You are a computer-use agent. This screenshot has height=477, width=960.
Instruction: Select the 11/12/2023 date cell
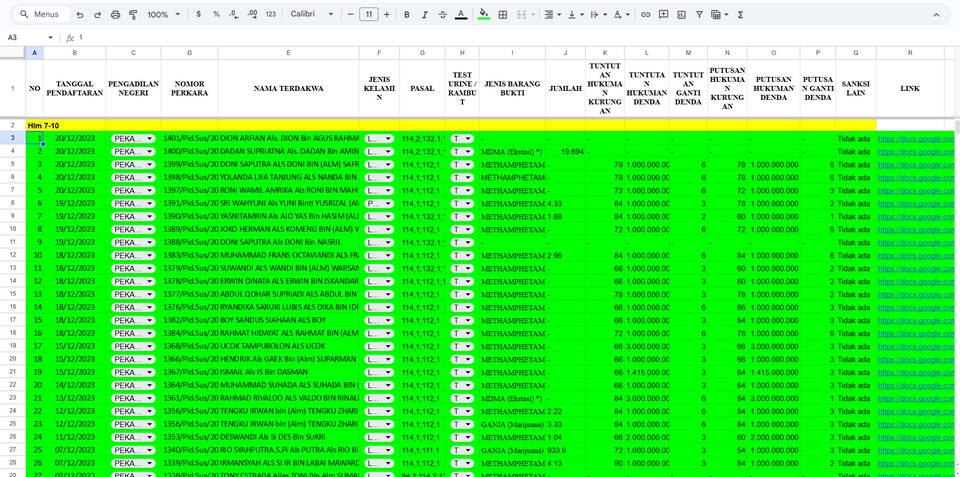coord(75,437)
